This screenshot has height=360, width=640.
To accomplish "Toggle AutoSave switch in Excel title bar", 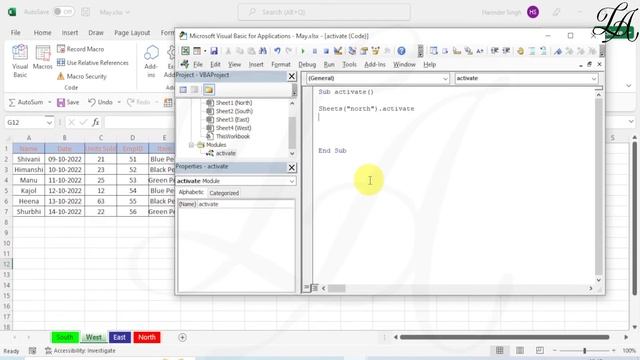I will (x=64, y=12).
